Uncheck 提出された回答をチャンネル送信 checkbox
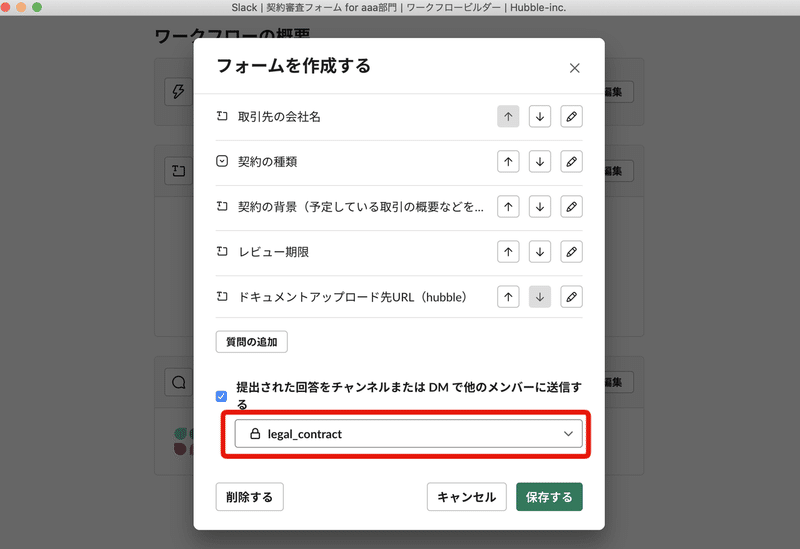Image resolution: width=800 pixels, height=549 pixels. click(x=221, y=396)
